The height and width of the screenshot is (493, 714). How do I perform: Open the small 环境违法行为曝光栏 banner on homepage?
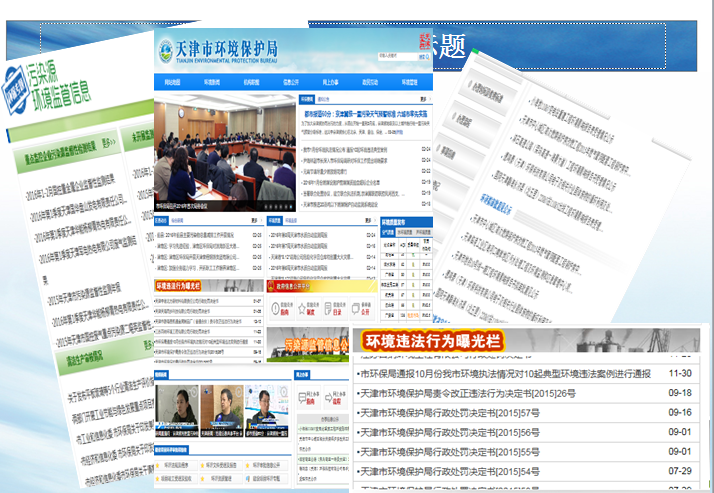point(209,285)
